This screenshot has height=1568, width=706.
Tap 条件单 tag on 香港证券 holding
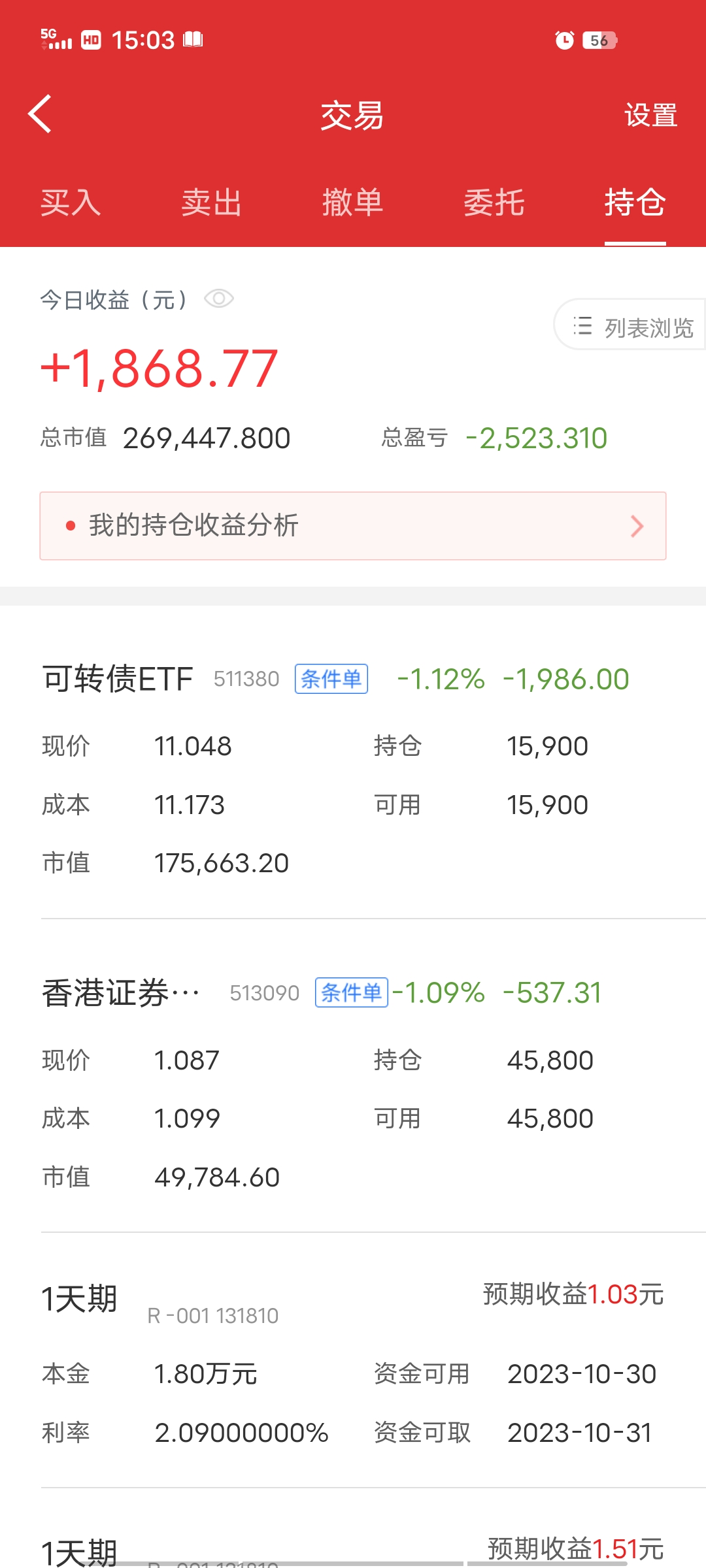[352, 992]
